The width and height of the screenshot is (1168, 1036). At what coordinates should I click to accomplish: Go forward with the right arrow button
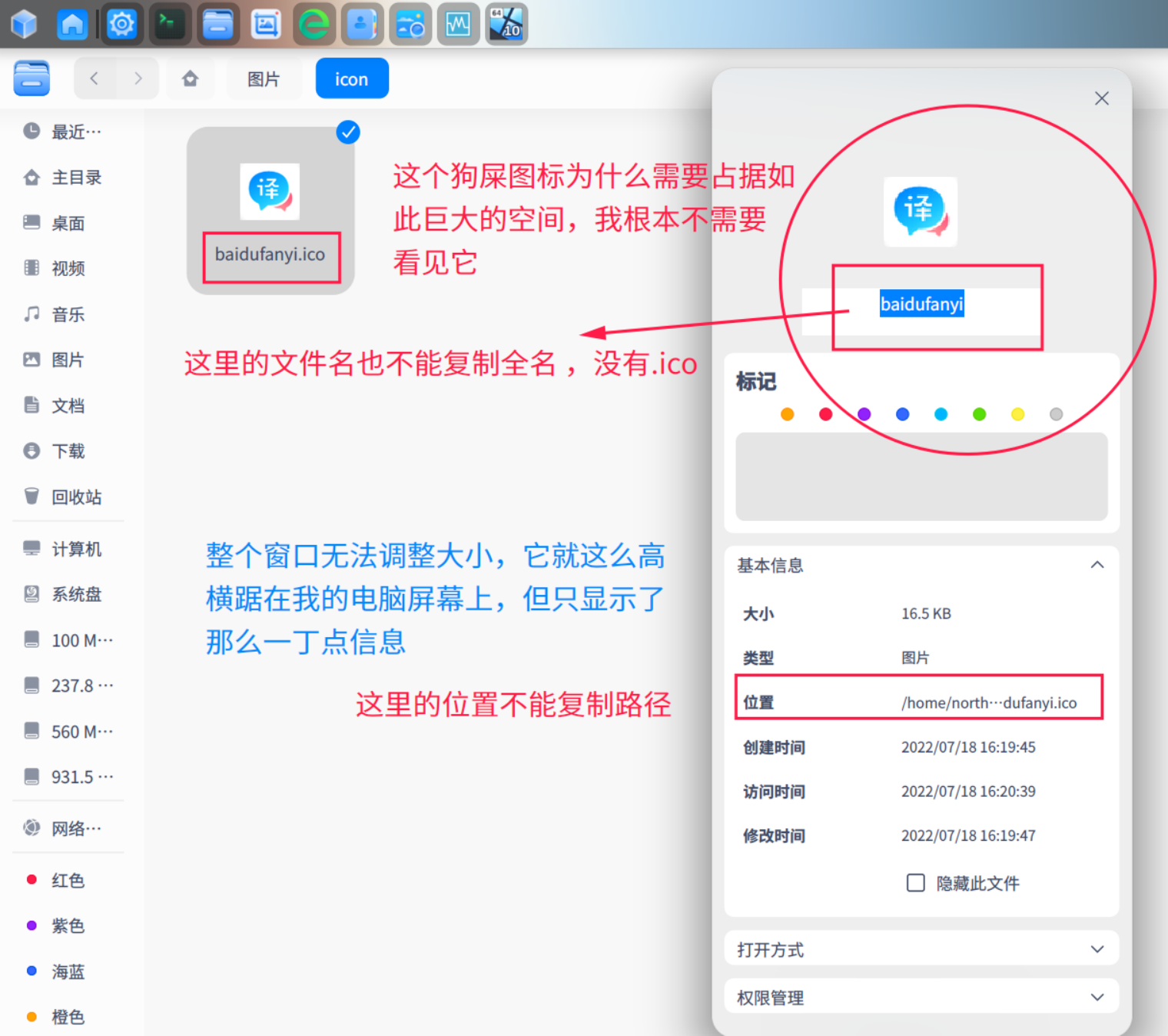(138, 78)
